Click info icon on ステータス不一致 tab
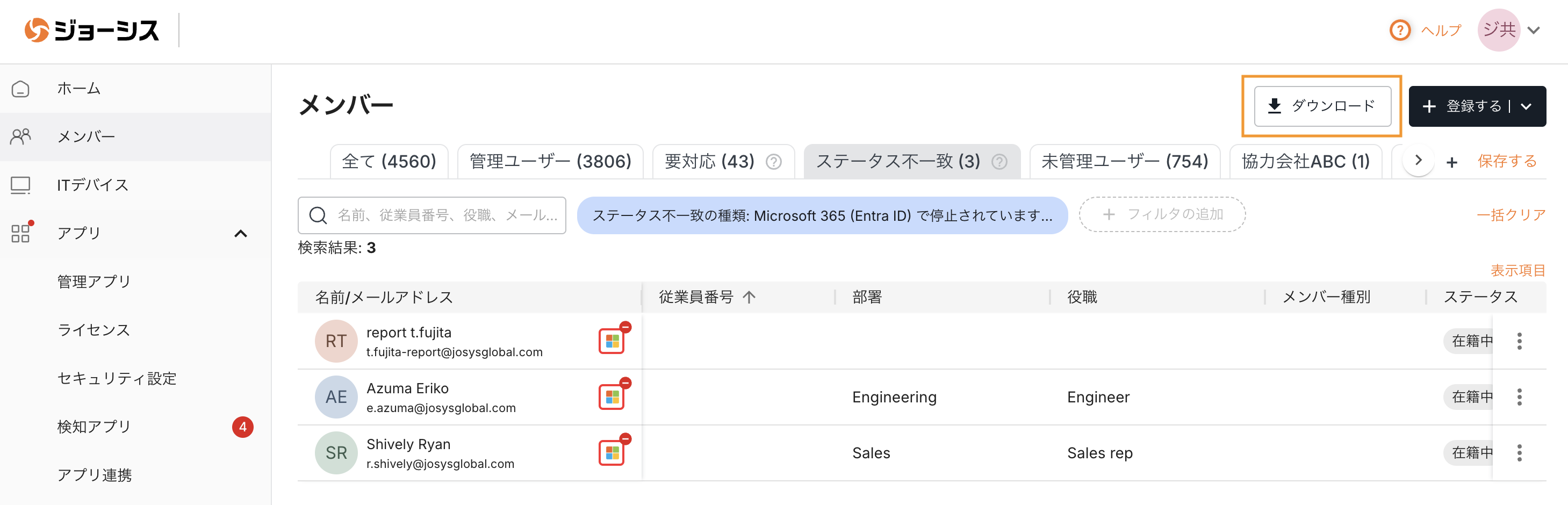The image size is (1568, 505). (x=999, y=161)
